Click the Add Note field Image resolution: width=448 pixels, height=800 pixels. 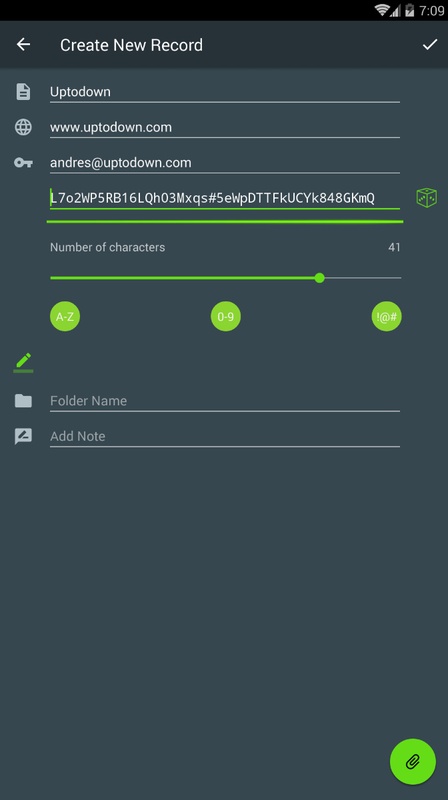pyautogui.click(x=225, y=437)
